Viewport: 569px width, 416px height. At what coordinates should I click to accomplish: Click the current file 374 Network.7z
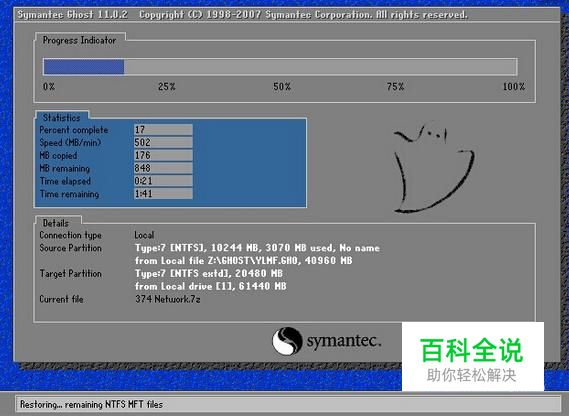tap(168, 299)
